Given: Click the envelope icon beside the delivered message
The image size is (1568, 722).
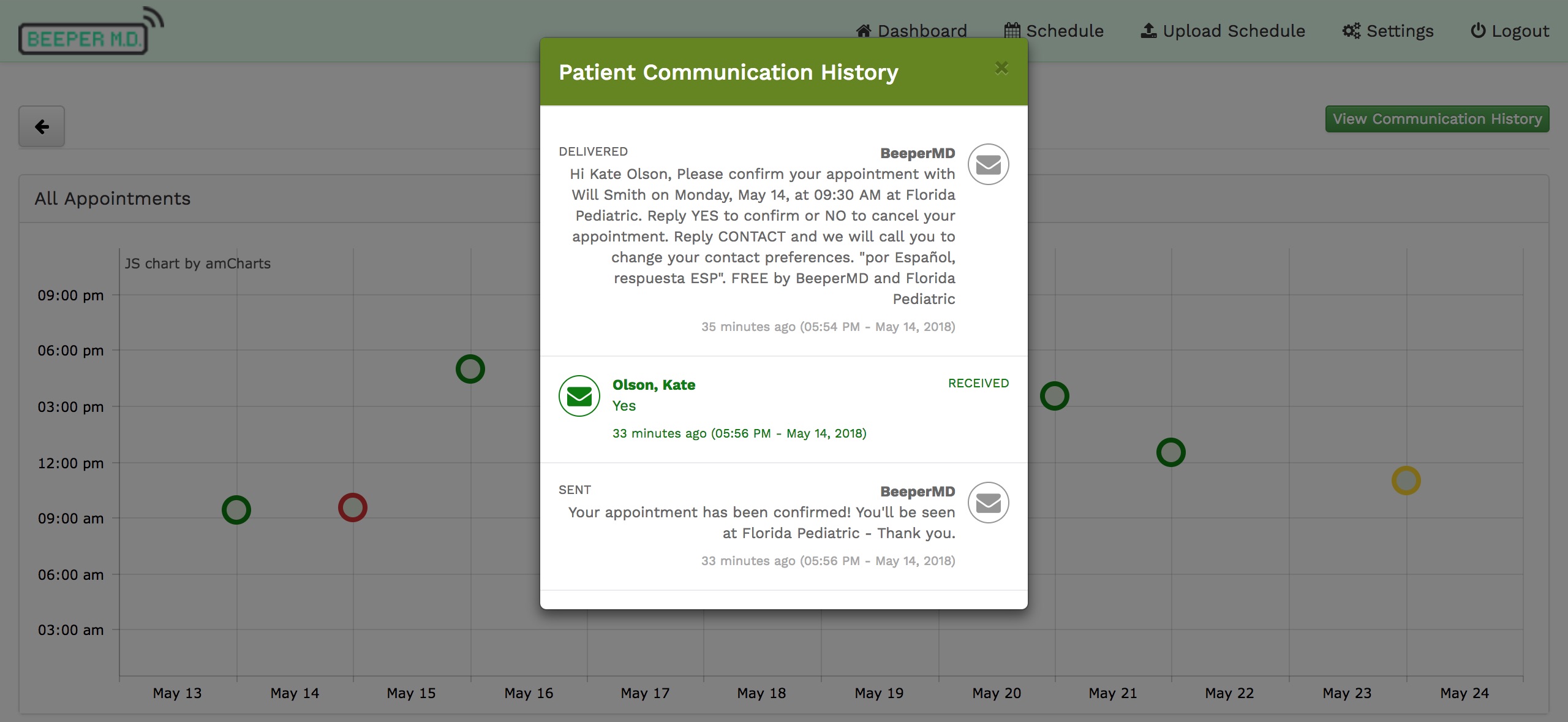Looking at the screenshot, I should tap(988, 164).
